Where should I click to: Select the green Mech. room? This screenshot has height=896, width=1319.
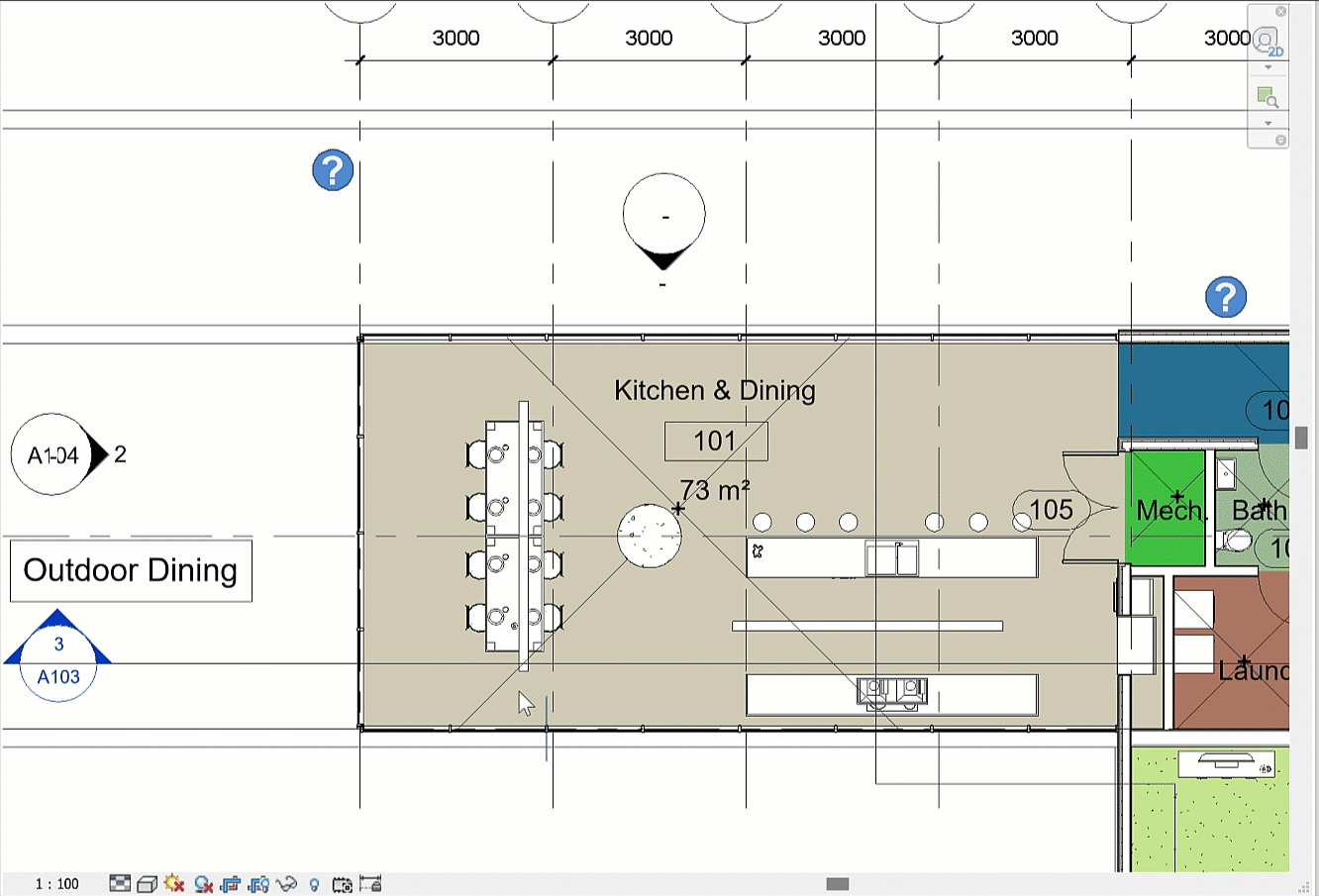[1166, 509]
